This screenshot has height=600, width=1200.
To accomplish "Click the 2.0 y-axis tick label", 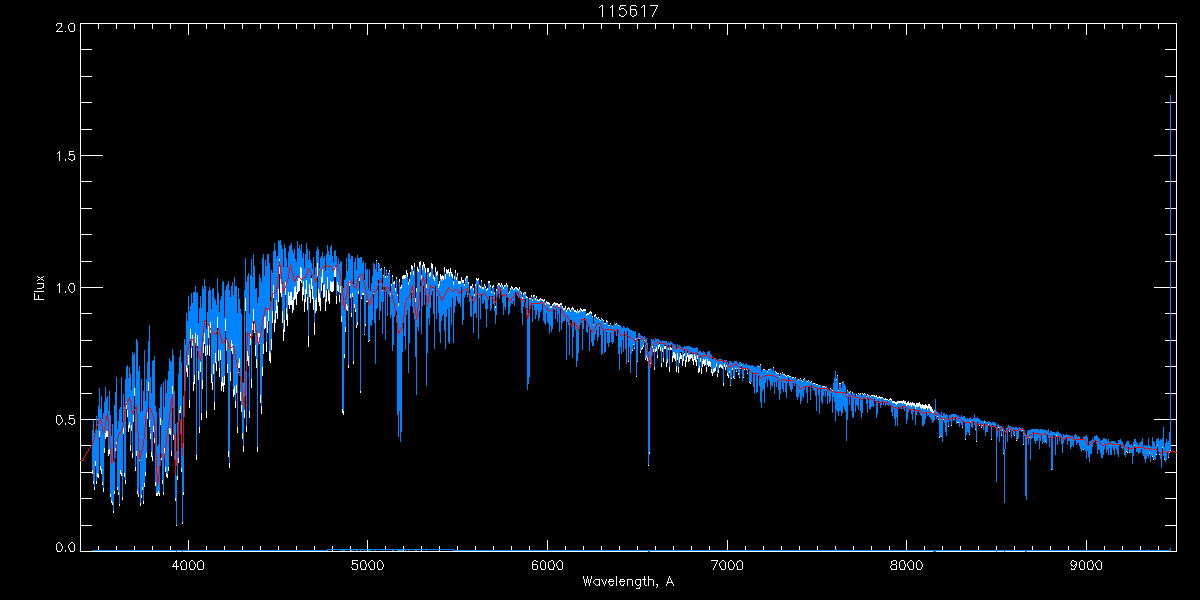I will coord(64,28).
